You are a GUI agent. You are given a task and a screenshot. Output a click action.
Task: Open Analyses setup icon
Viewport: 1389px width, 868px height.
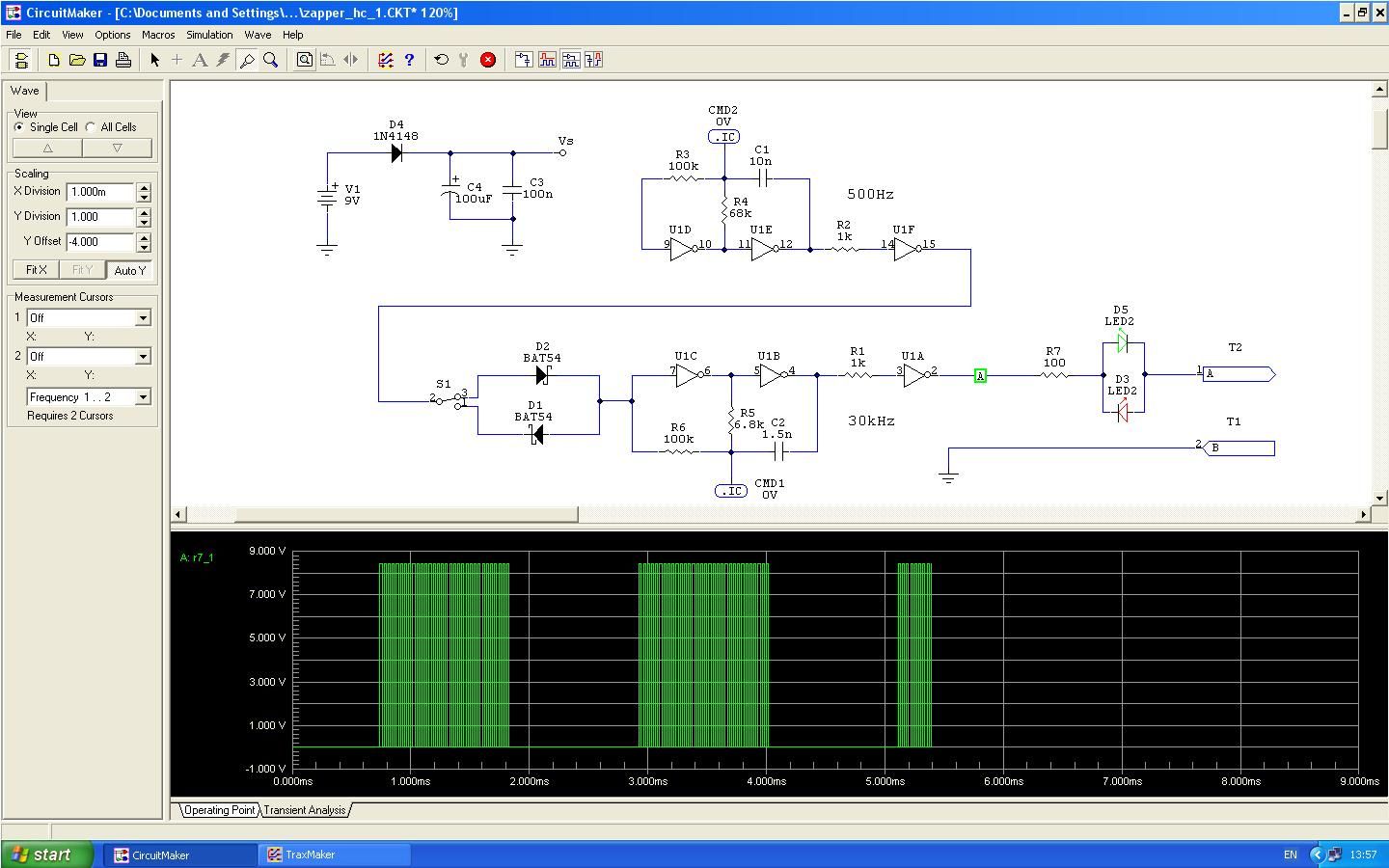pos(386,60)
